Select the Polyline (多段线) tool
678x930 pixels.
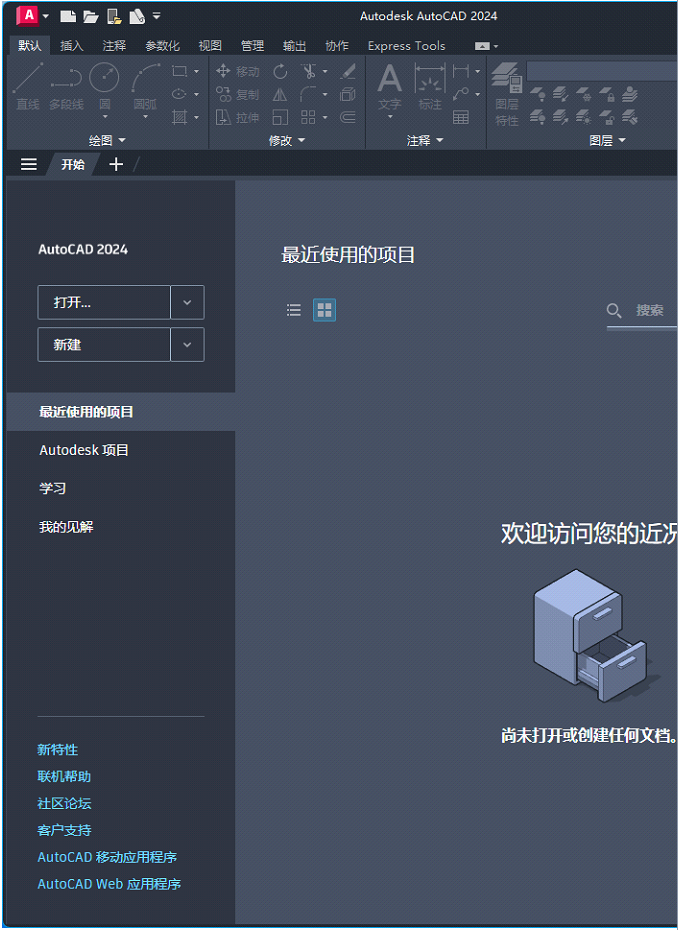tap(66, 87)
